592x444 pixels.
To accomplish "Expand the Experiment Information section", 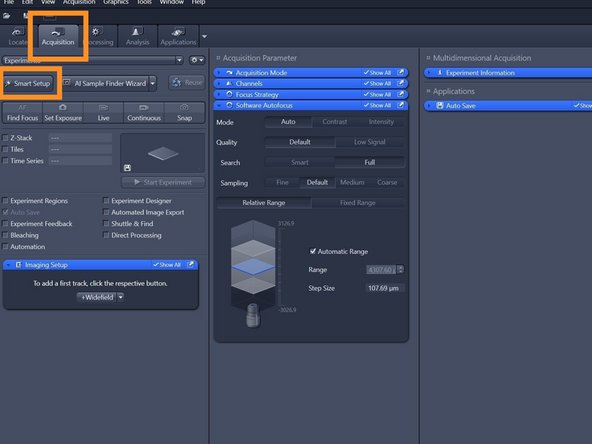I will tap(430, 73).
